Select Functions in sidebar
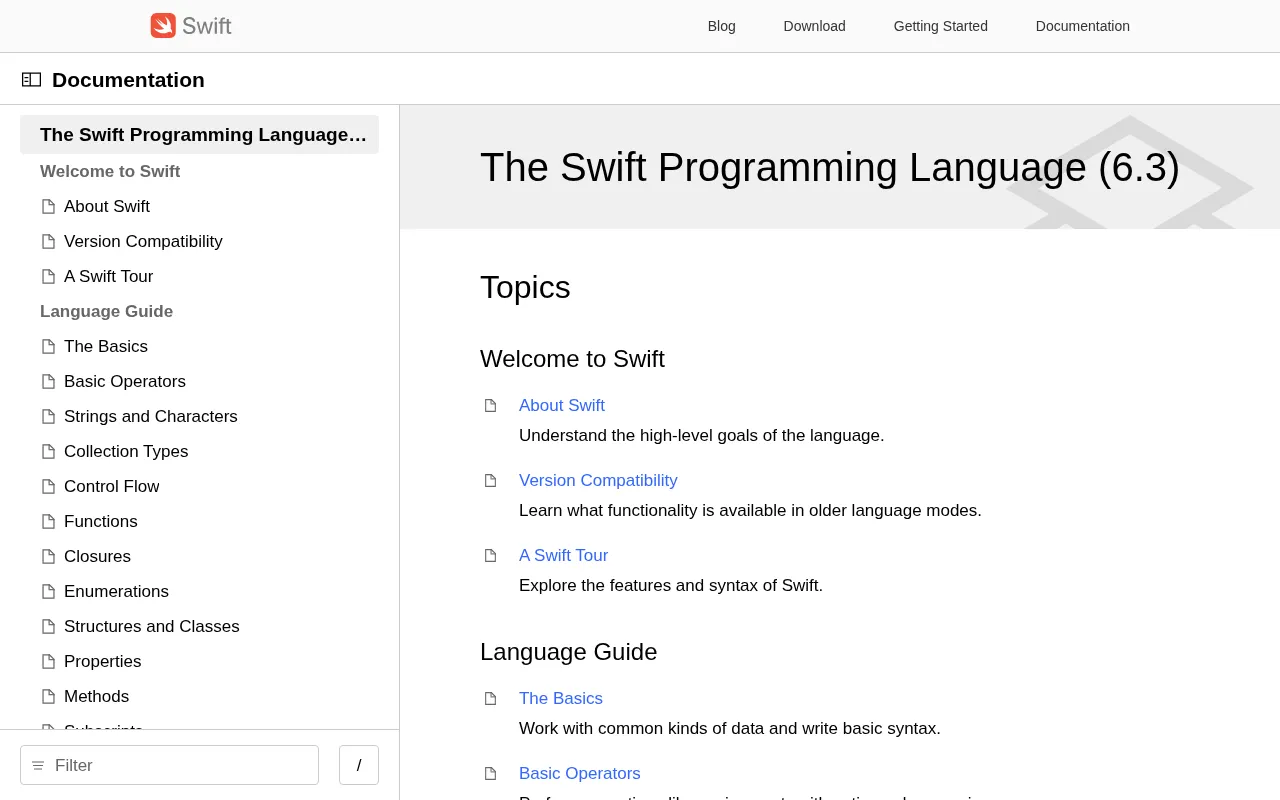 pos(101,522)
